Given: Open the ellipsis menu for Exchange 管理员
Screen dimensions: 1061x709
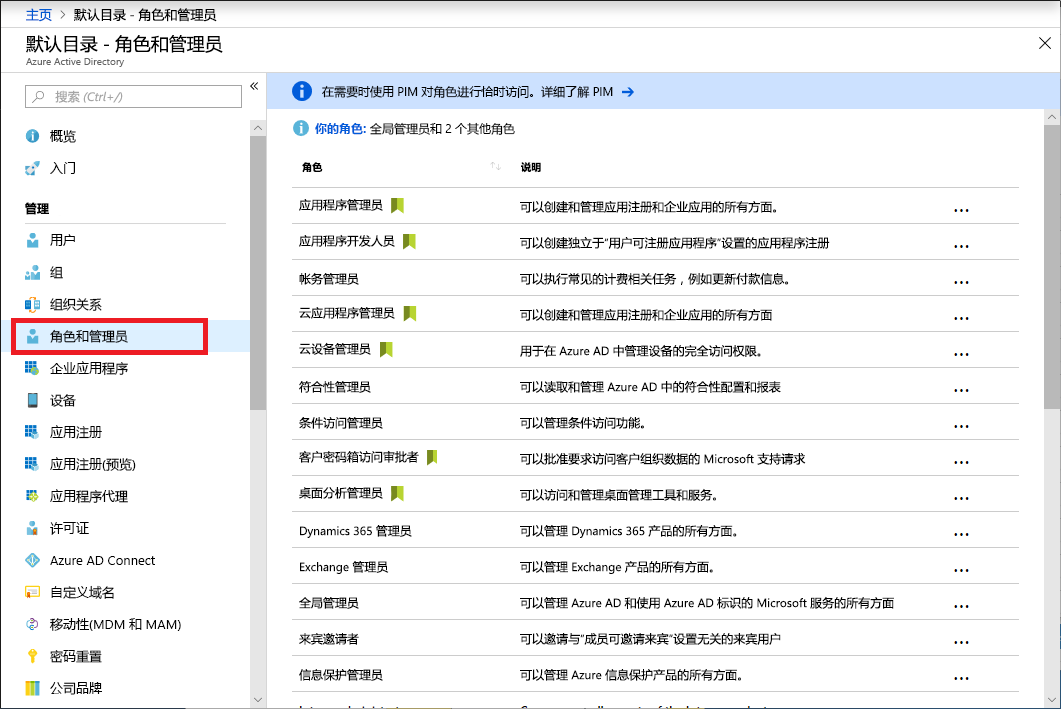Looking at the screenshot, I should [x=961, y=570].
